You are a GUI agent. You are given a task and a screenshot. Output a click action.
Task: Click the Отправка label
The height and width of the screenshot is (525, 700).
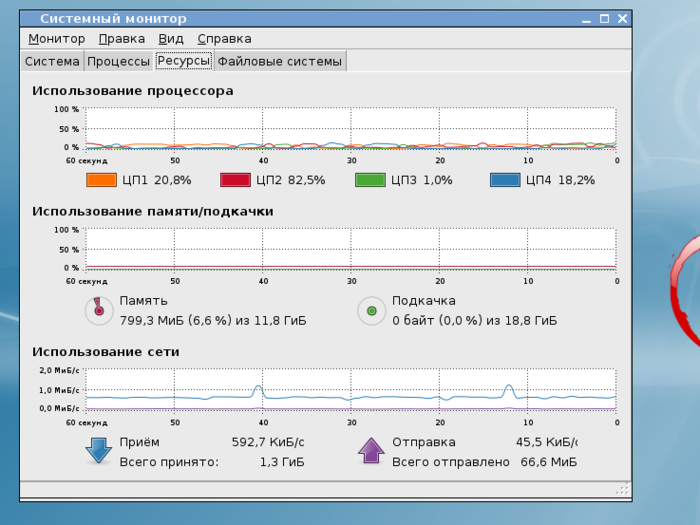coord(424,442)
